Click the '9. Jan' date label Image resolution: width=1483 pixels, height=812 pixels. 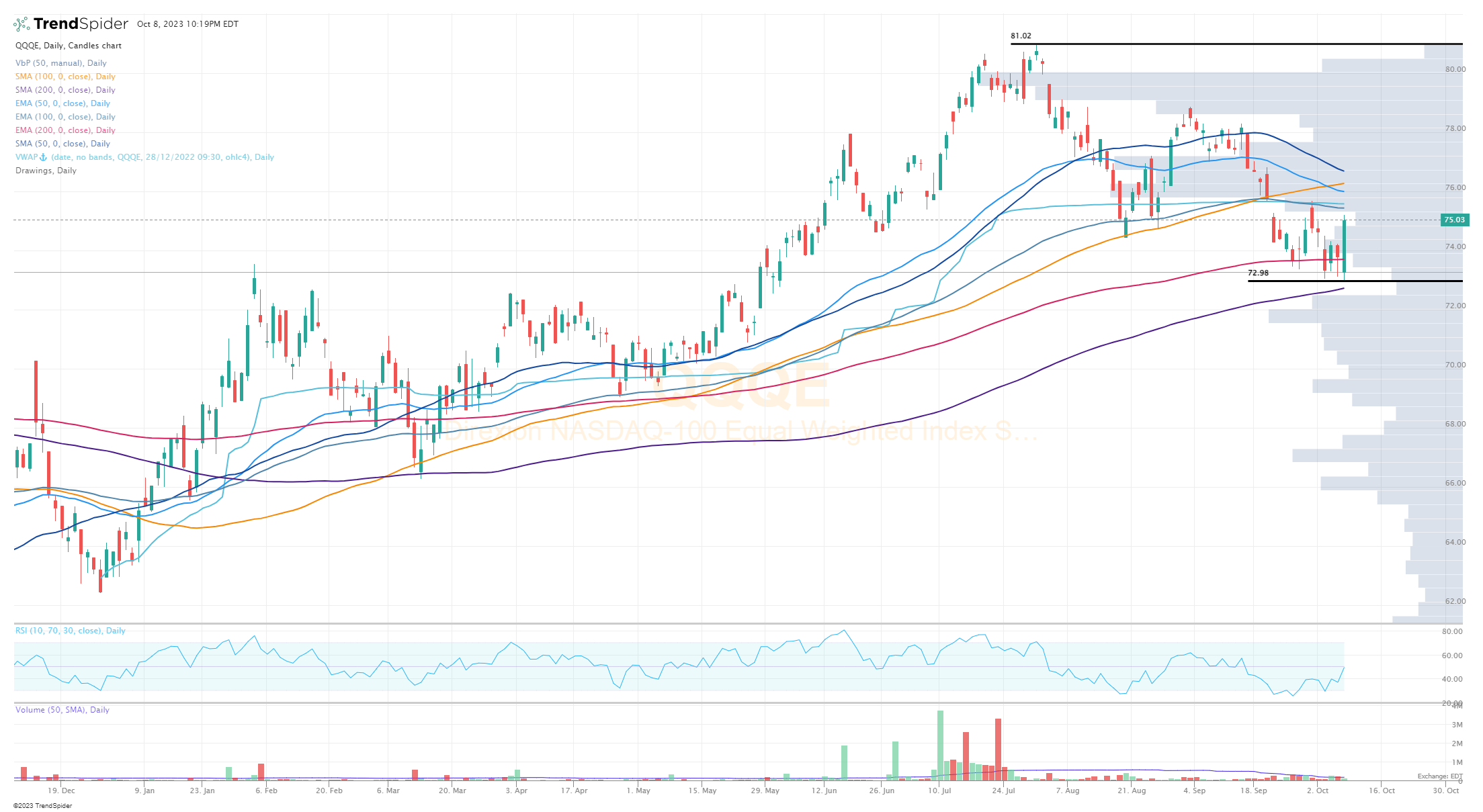point(144,791)
